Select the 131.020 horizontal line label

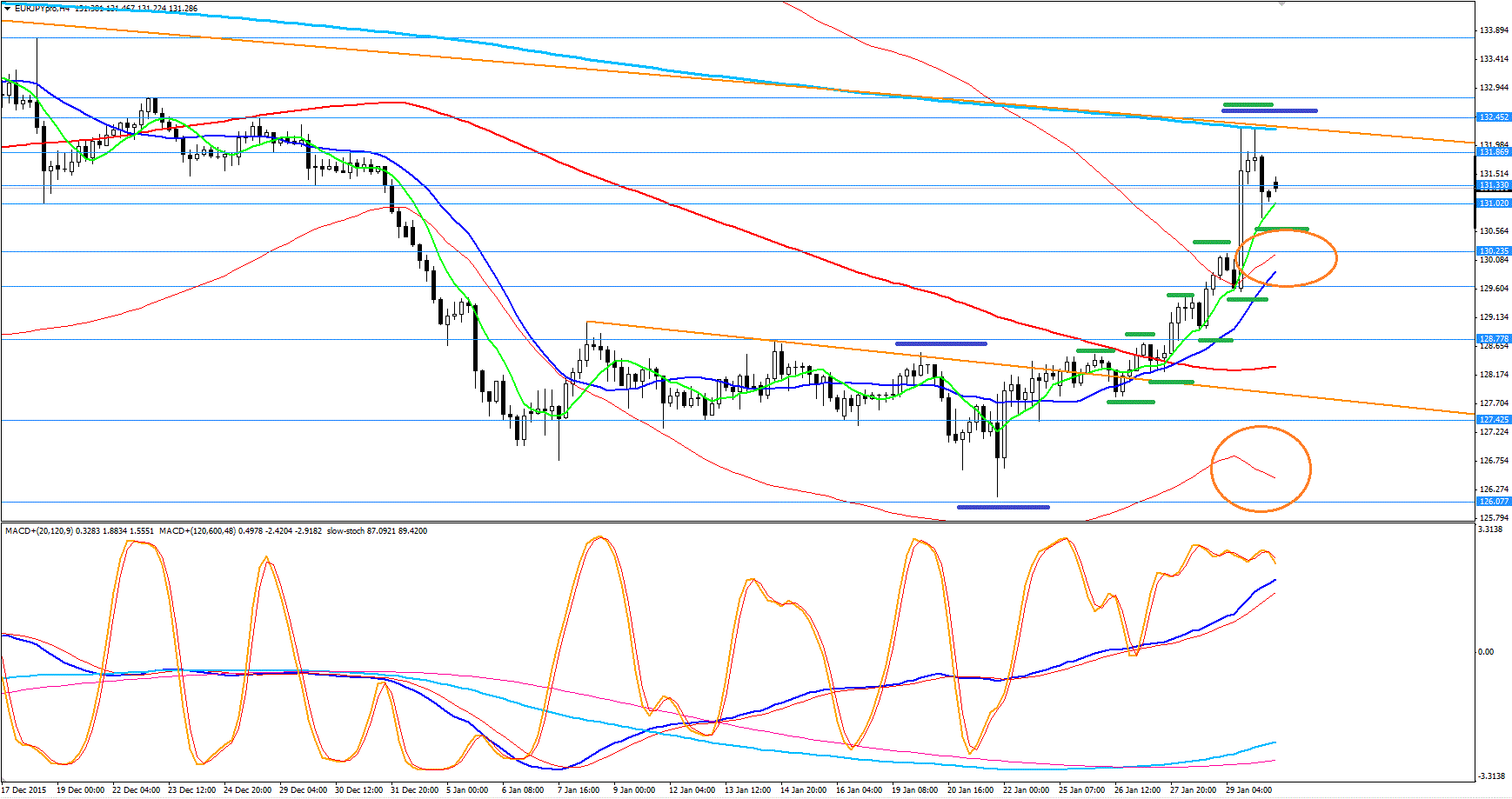[x=1494, y=203]
